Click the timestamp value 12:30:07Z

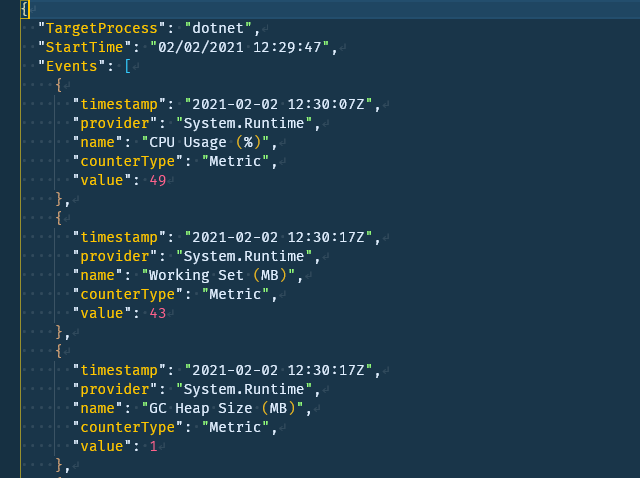click(279, 104)
